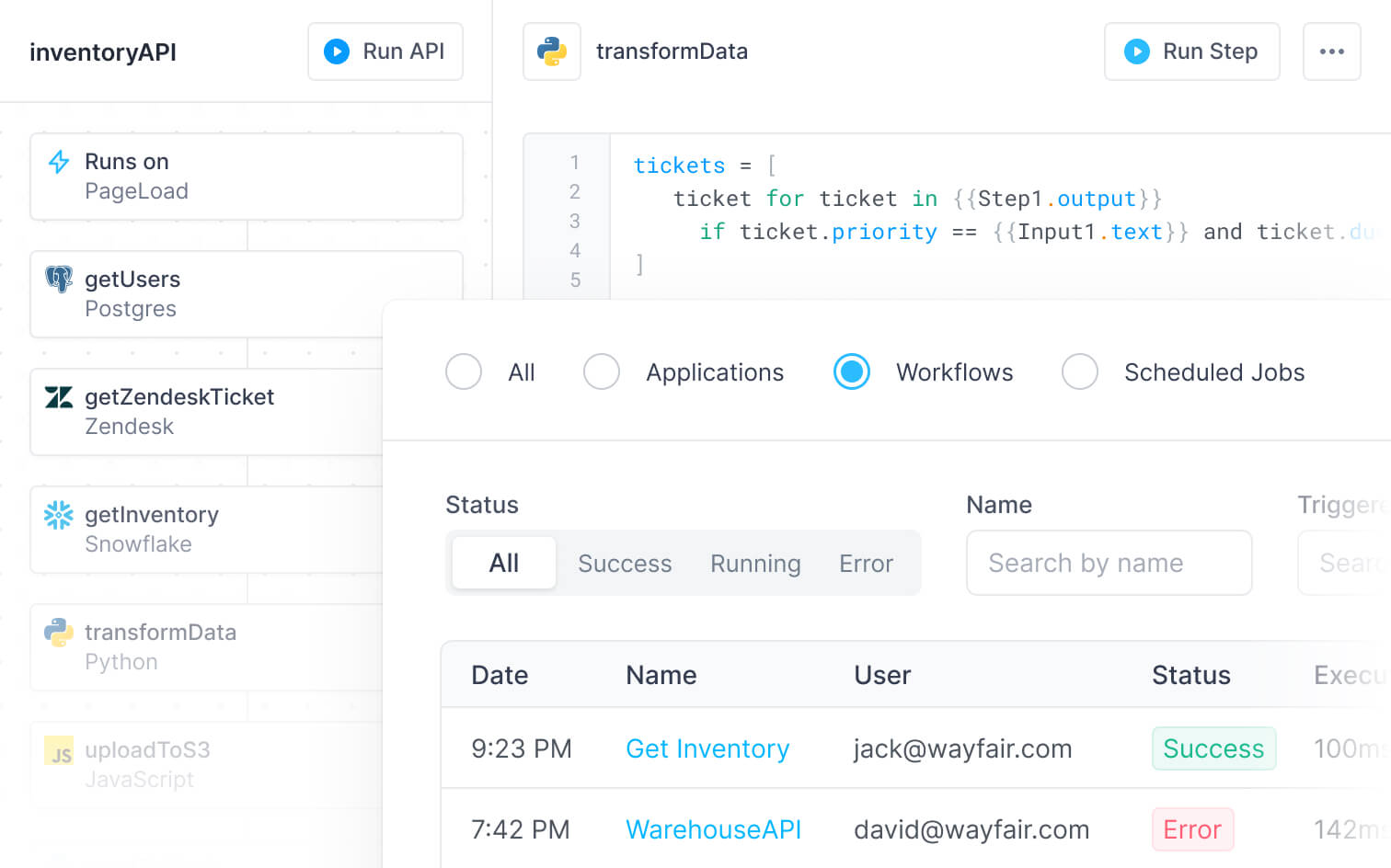Select the Applications radio button
Viewport: 1391px width, 868px height.
602,371
